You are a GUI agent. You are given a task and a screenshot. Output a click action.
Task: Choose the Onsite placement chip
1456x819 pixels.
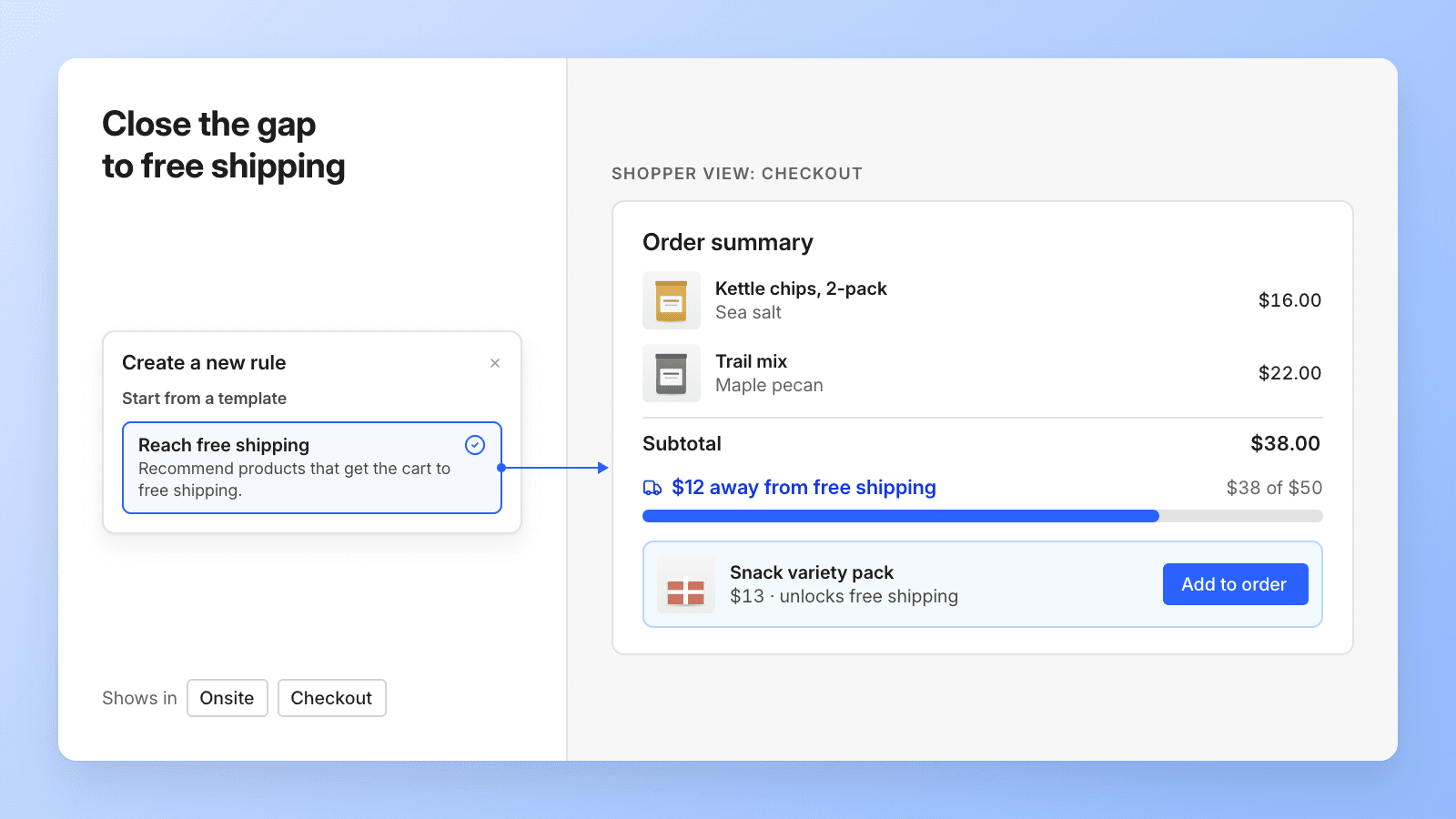point(227,698)
